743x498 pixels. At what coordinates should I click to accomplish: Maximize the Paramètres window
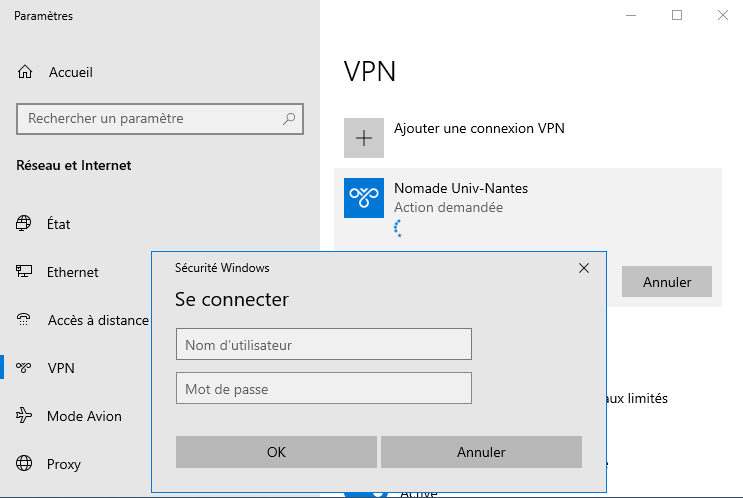coord(677,15)
